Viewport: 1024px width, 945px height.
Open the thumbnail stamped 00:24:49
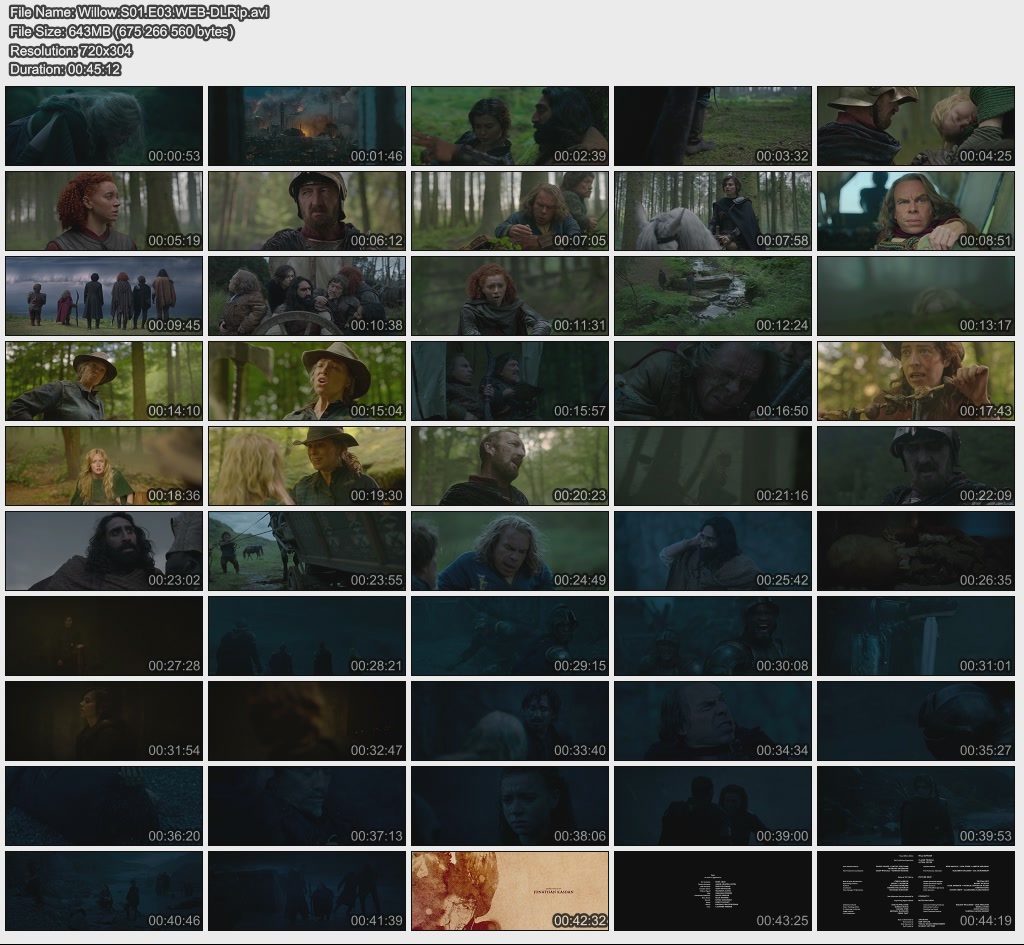click(510, 551)
